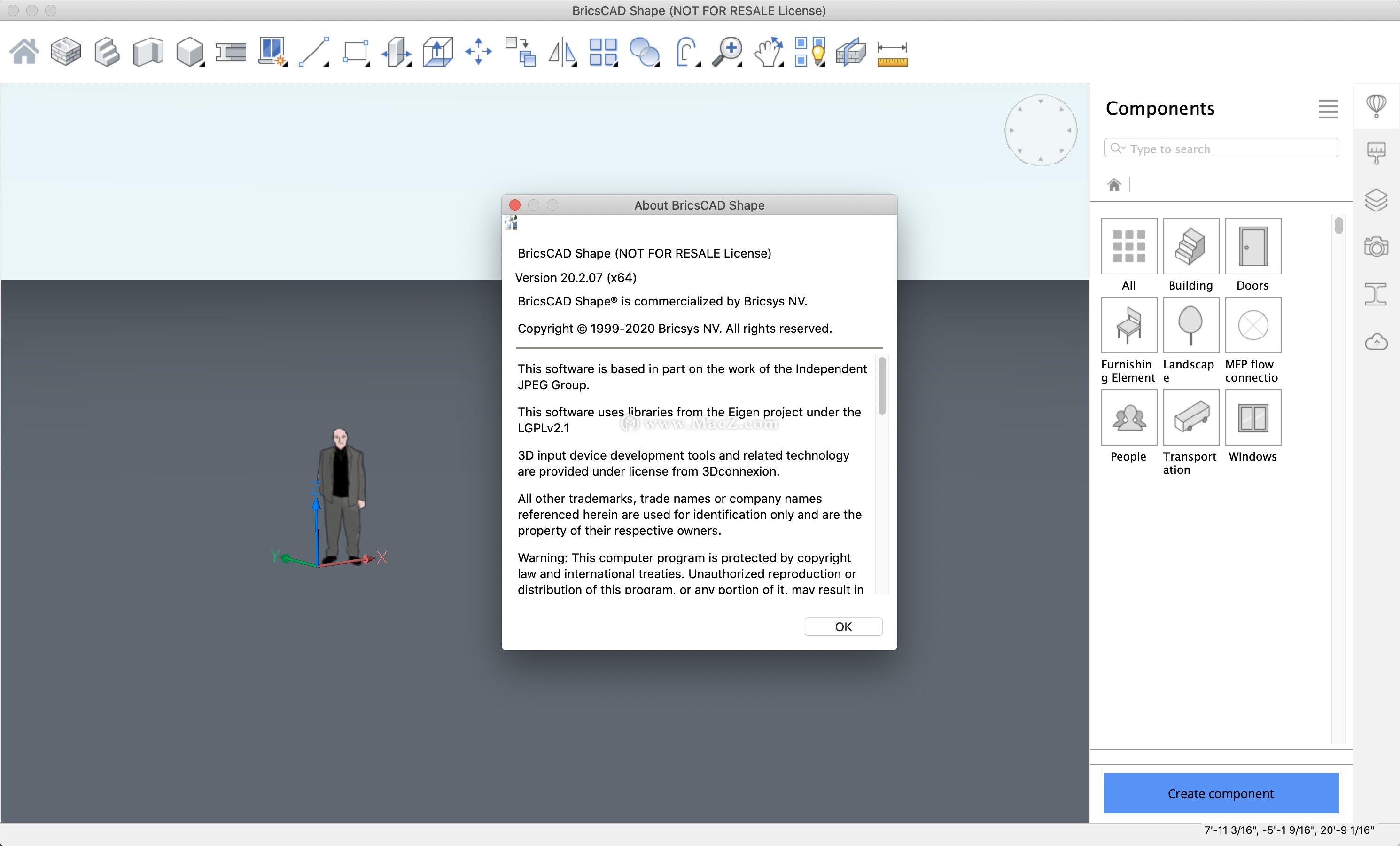Open the measuring ruler Dimension tool
This screenshot has height=846, width=1400.
click(892, 54)
